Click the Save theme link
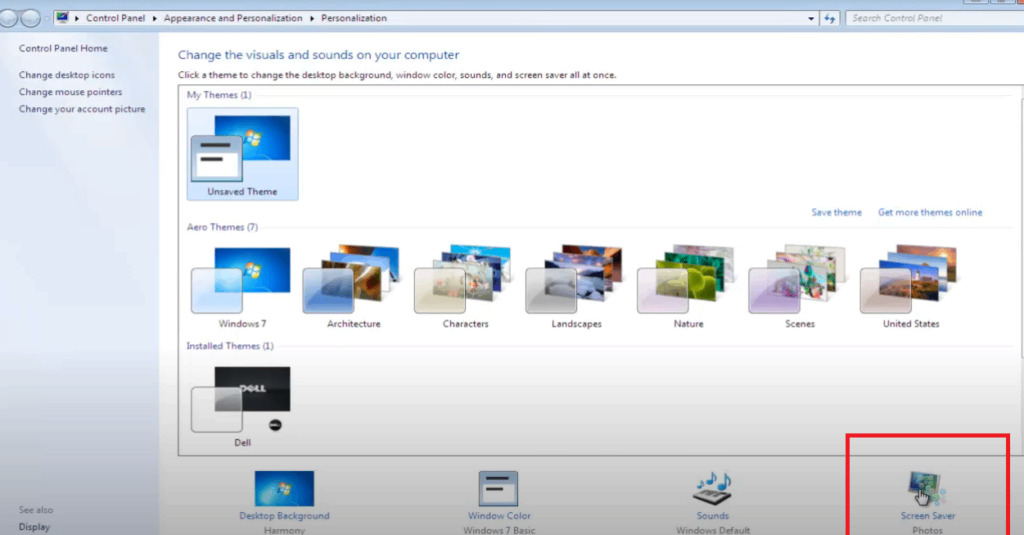The width and height of the screenshot is (1024, 535). click(836, 212)
